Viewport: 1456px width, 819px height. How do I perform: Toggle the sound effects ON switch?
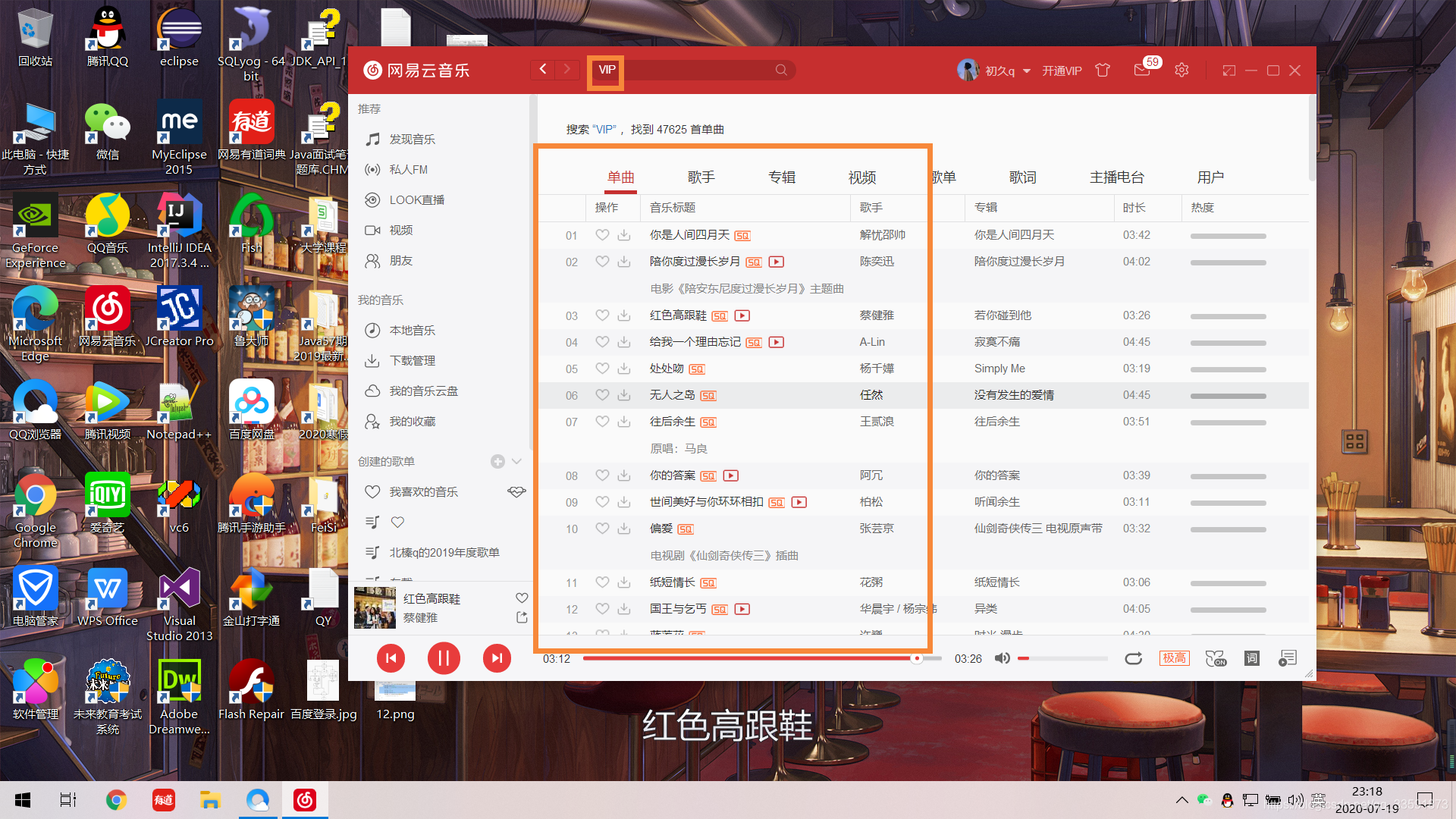[1216, 658]
